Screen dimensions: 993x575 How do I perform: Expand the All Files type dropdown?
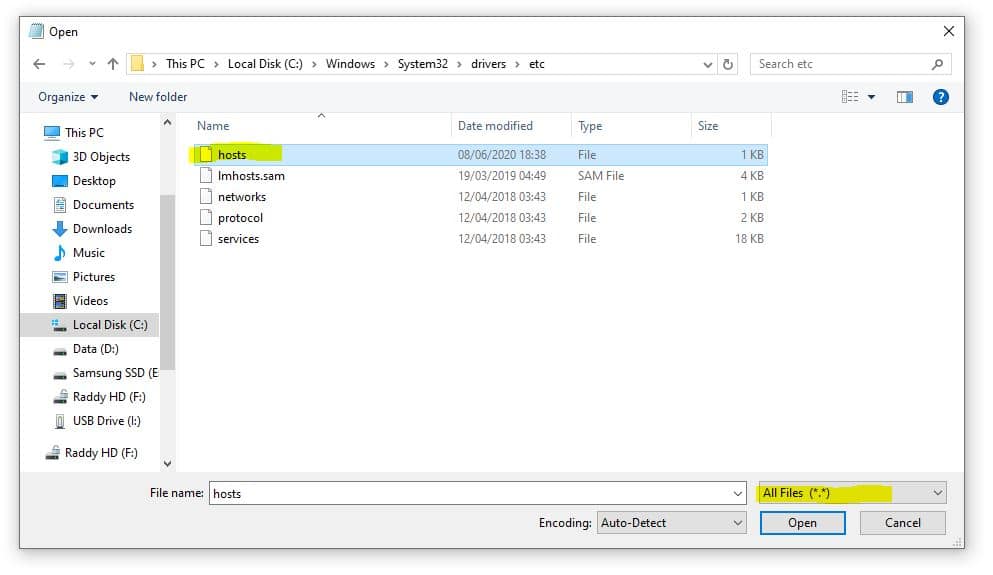click(937, 493)
